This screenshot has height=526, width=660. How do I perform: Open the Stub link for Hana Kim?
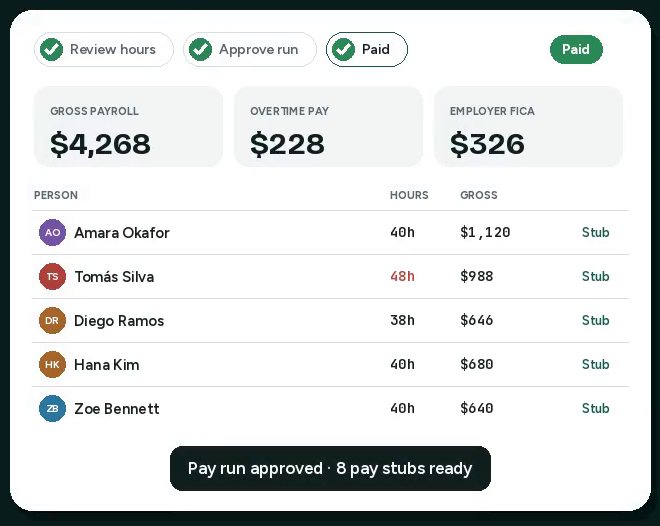(x=595, y=364)
